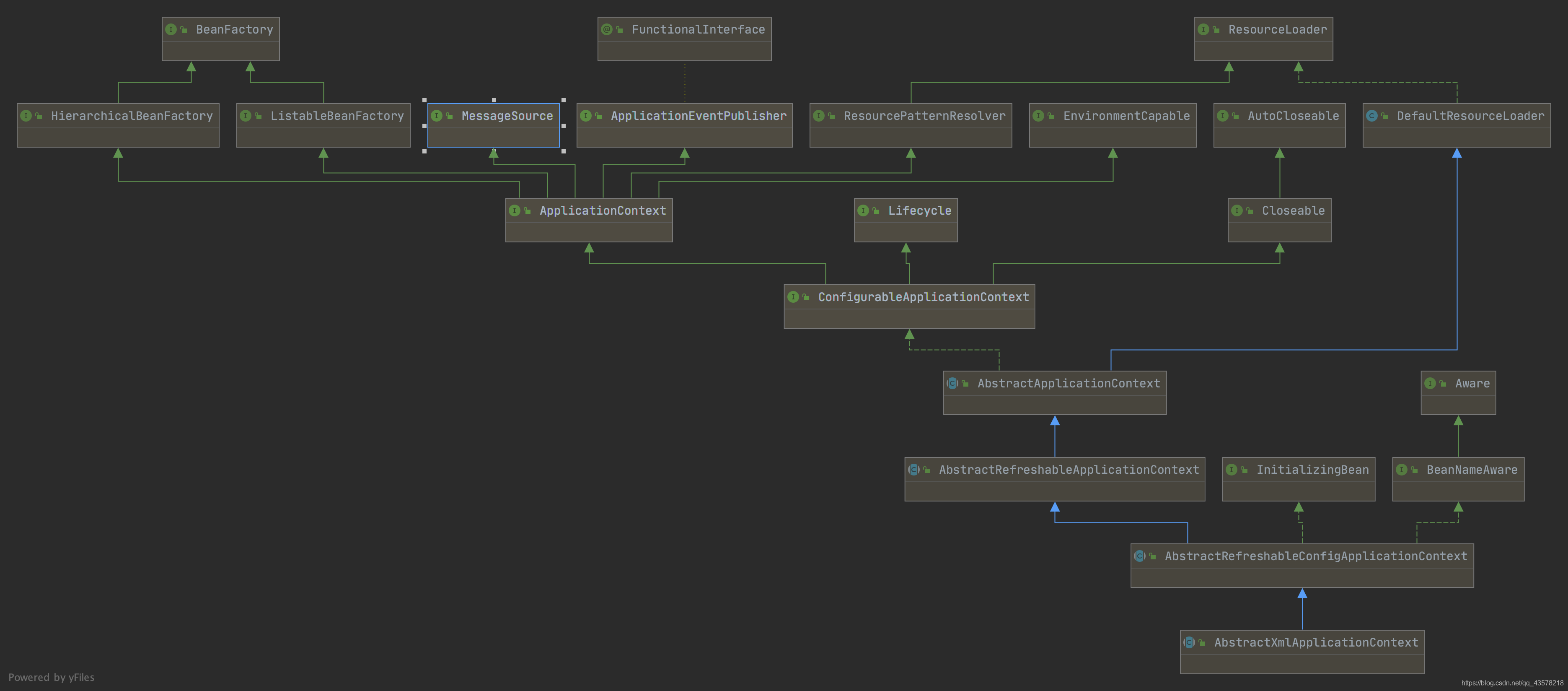Select the Lifecycle node label
The height and width of the screenshot is (691, 1568).
pos(920,211)
